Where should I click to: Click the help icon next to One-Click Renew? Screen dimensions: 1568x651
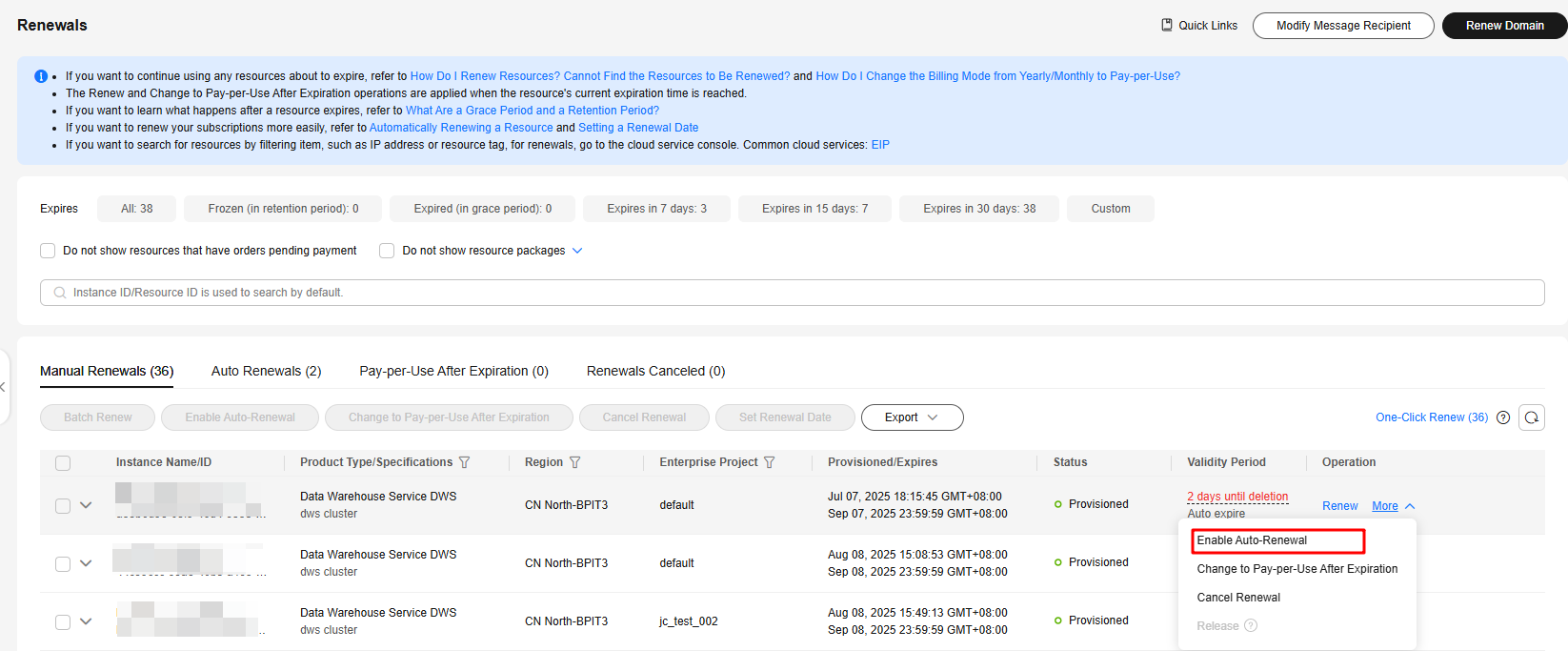point(1503,417)
